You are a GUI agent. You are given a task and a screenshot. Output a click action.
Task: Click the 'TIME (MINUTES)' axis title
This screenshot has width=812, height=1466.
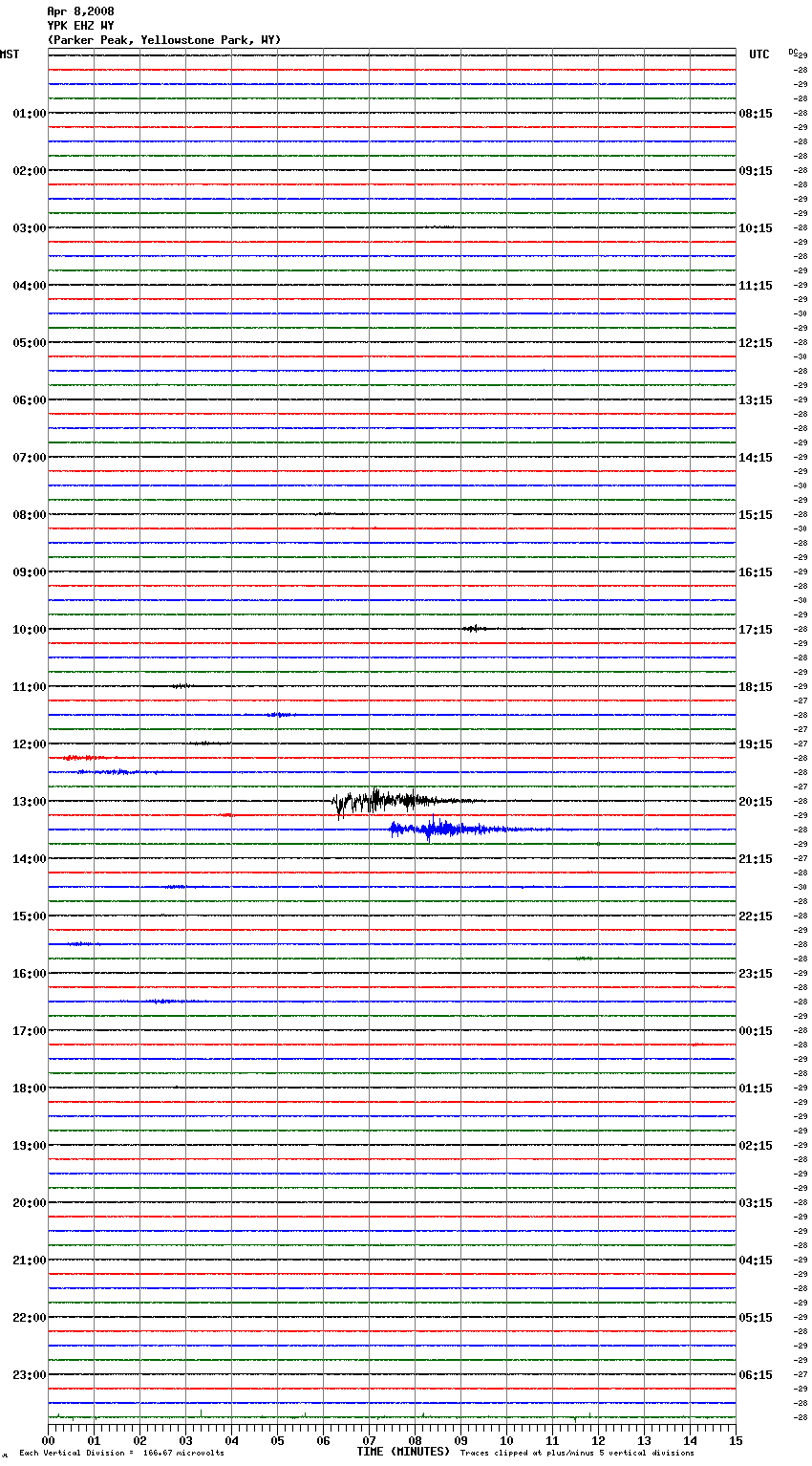click(x=403, y=1452)
